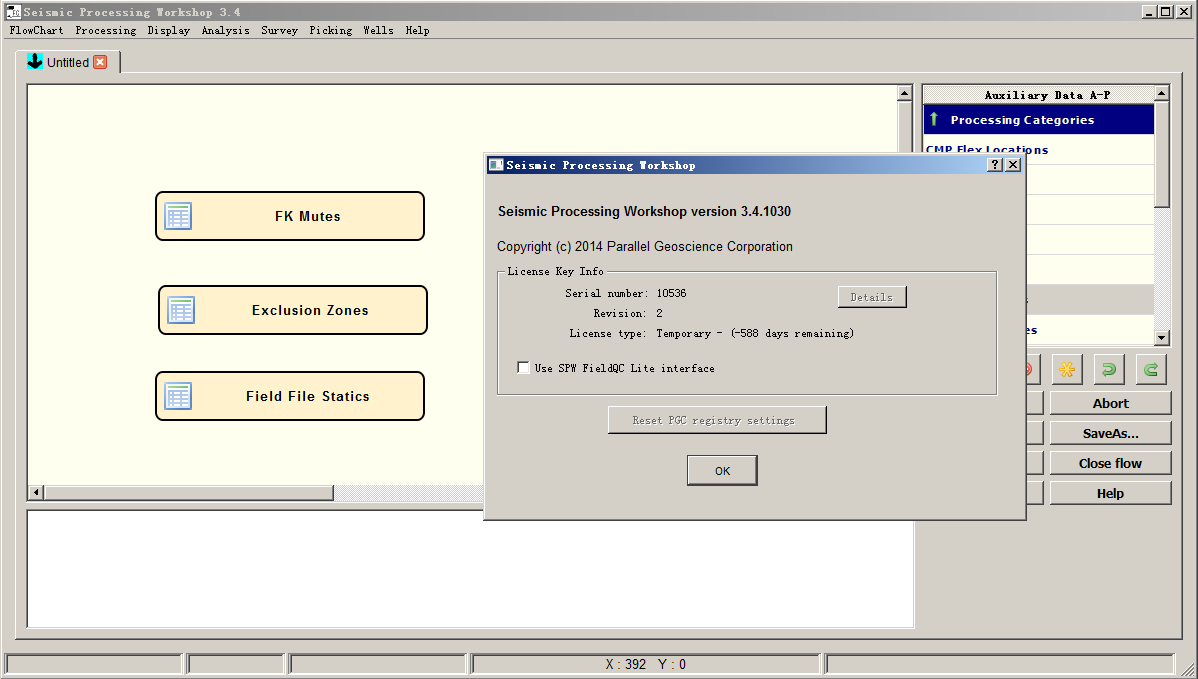Click the green undo arrow icon
1198x679 pixels.
point(1109,370)
